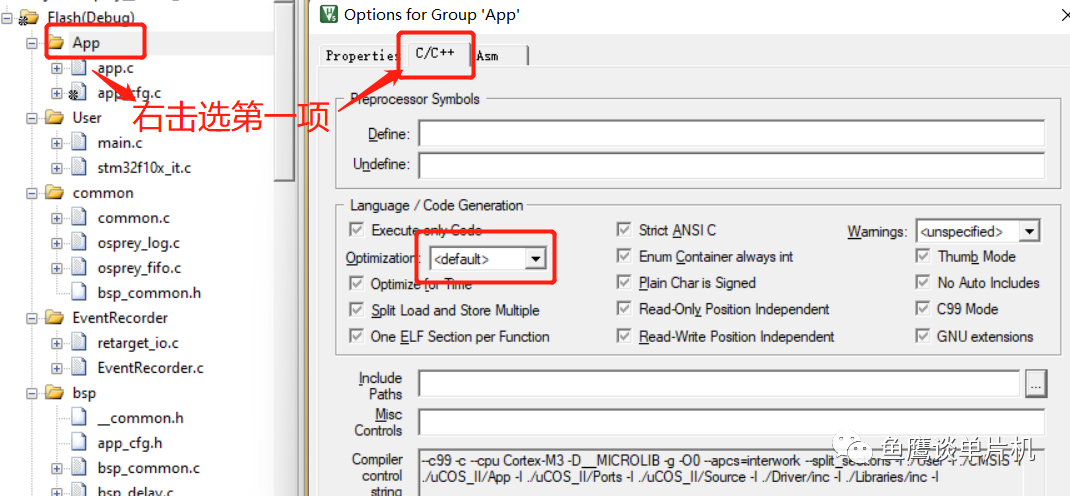The height and width of the screenshot is (496, 1070).
Task: Click the bsp_common.c file icon
Action: click(80, 468)
